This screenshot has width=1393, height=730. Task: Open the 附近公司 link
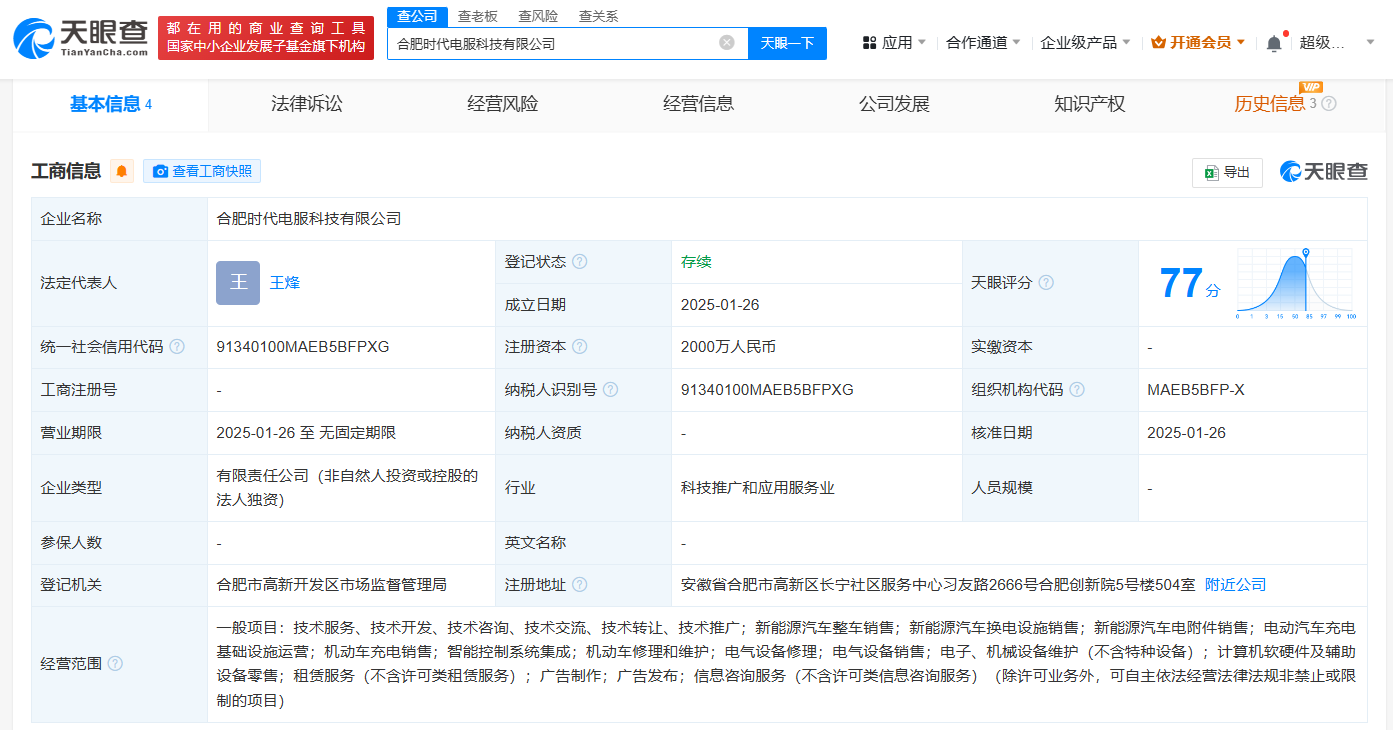pos(1235,585)
